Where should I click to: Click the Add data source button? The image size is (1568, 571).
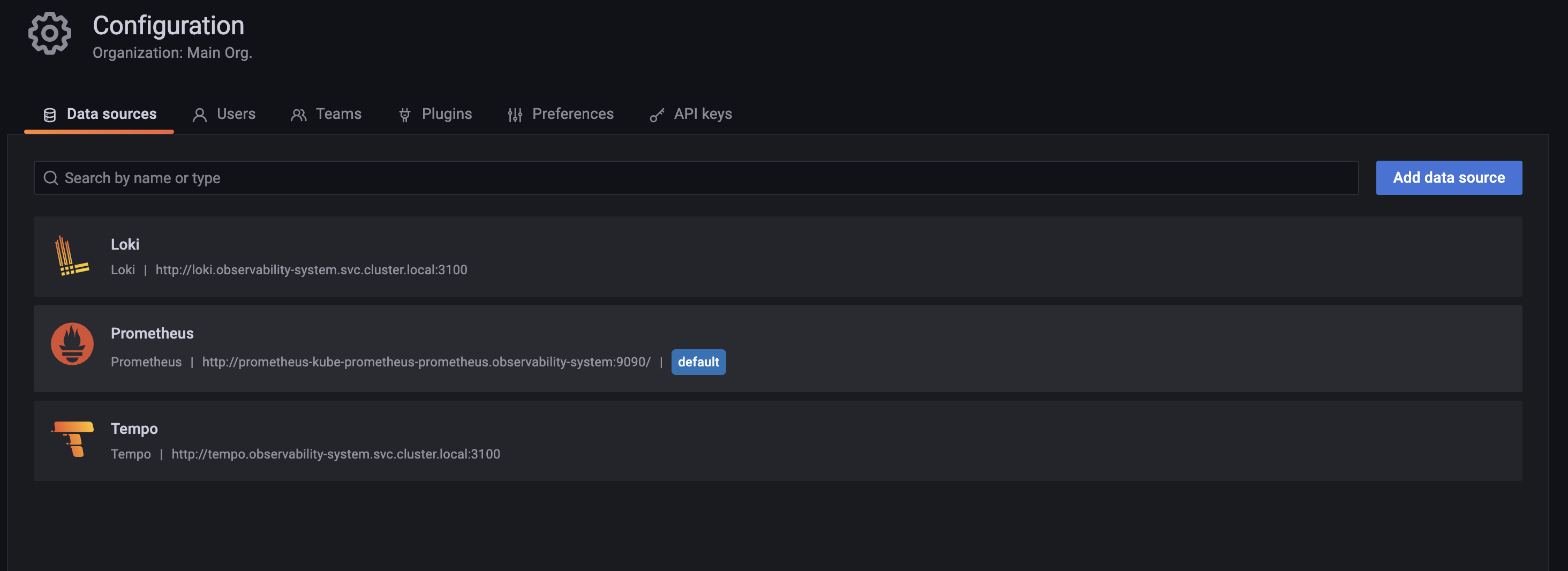(1449, 178)
